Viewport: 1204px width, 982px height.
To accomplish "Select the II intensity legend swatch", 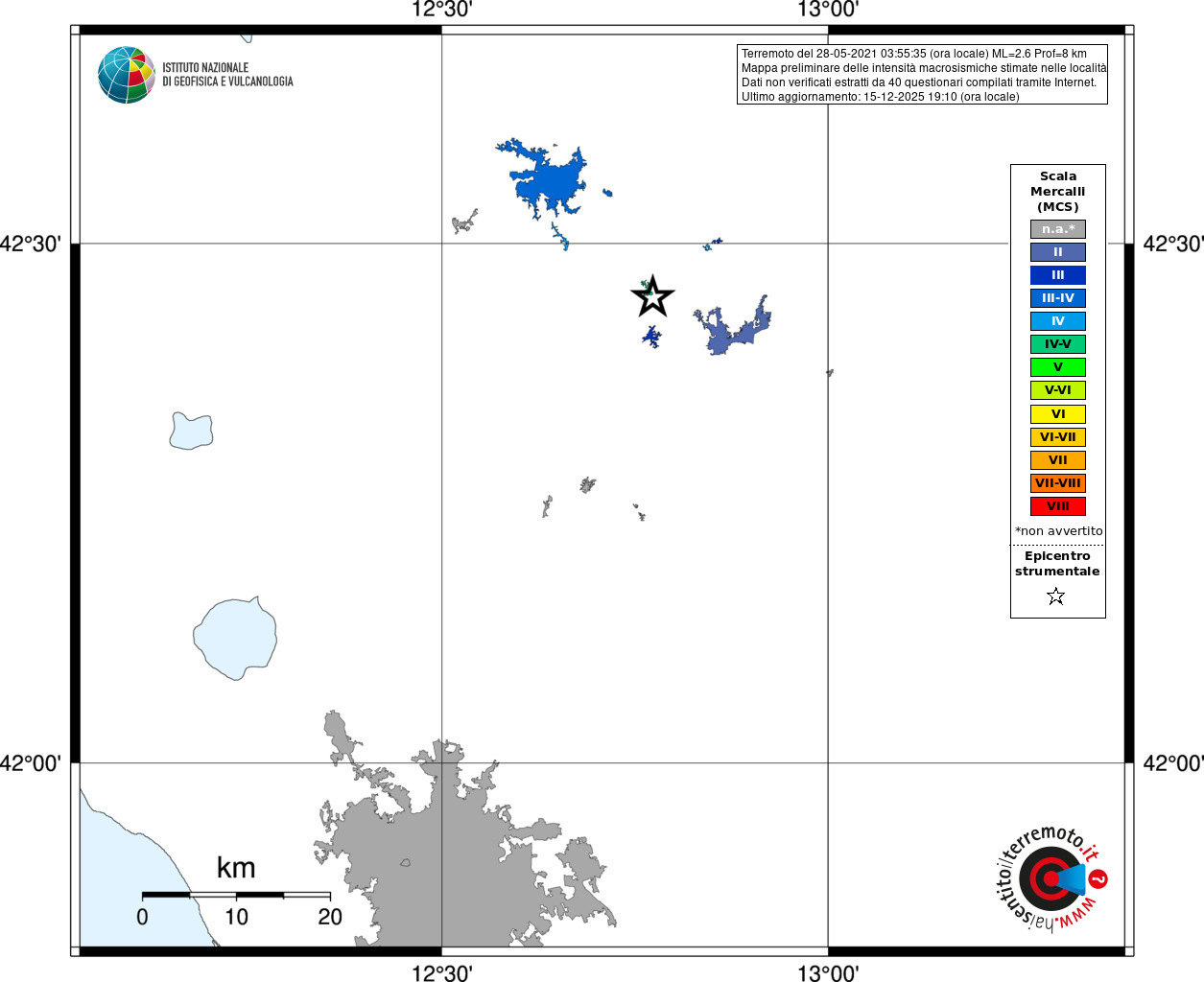I will (1058, 252).
